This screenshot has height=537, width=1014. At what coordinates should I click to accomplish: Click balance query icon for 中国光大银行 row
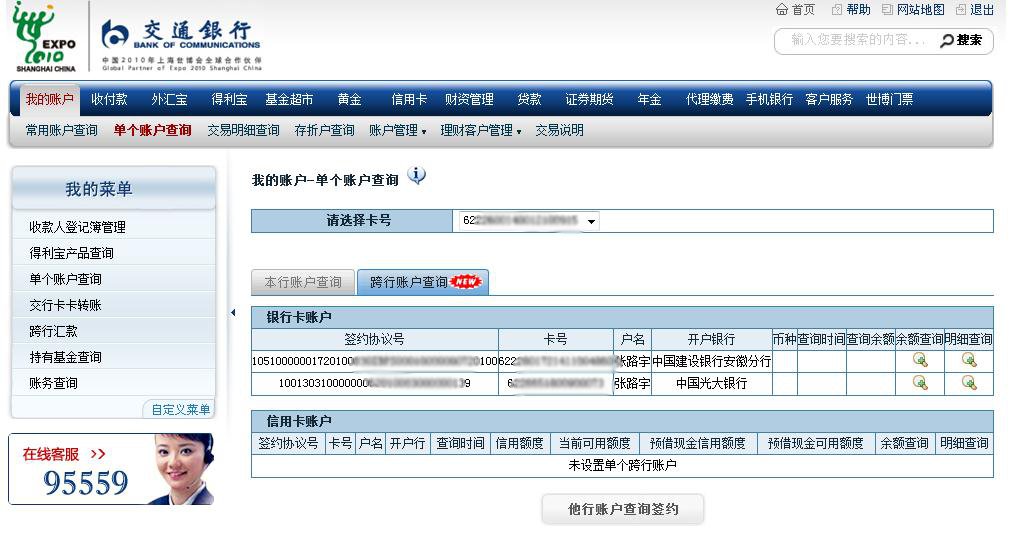click(920, 383)
